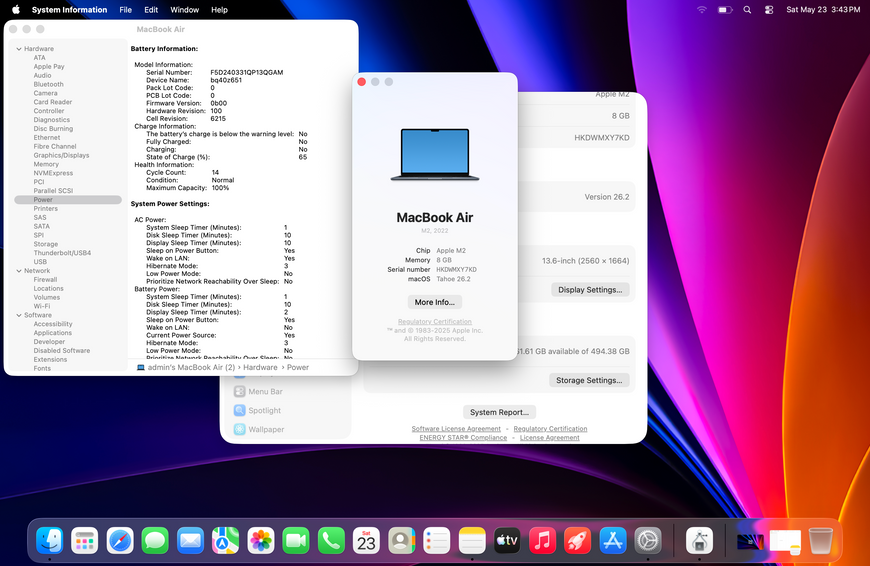Select Memory in Hardware list
This screenshot has height=566, width=870.
pos(46,164)
